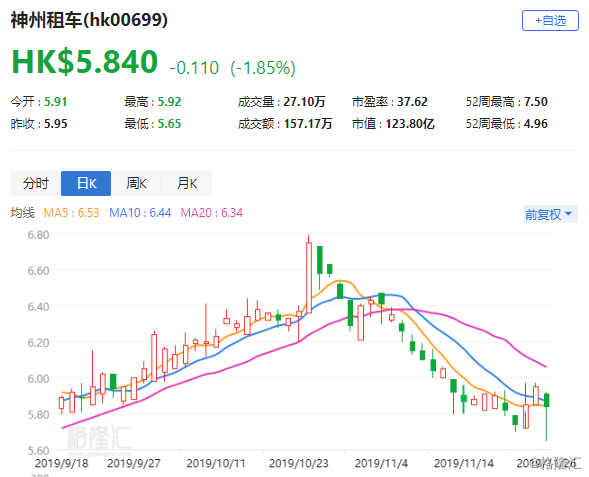Click the 2019/10/23 date axis label
Screen dimensions: 589x477
(x=299, y=463)
